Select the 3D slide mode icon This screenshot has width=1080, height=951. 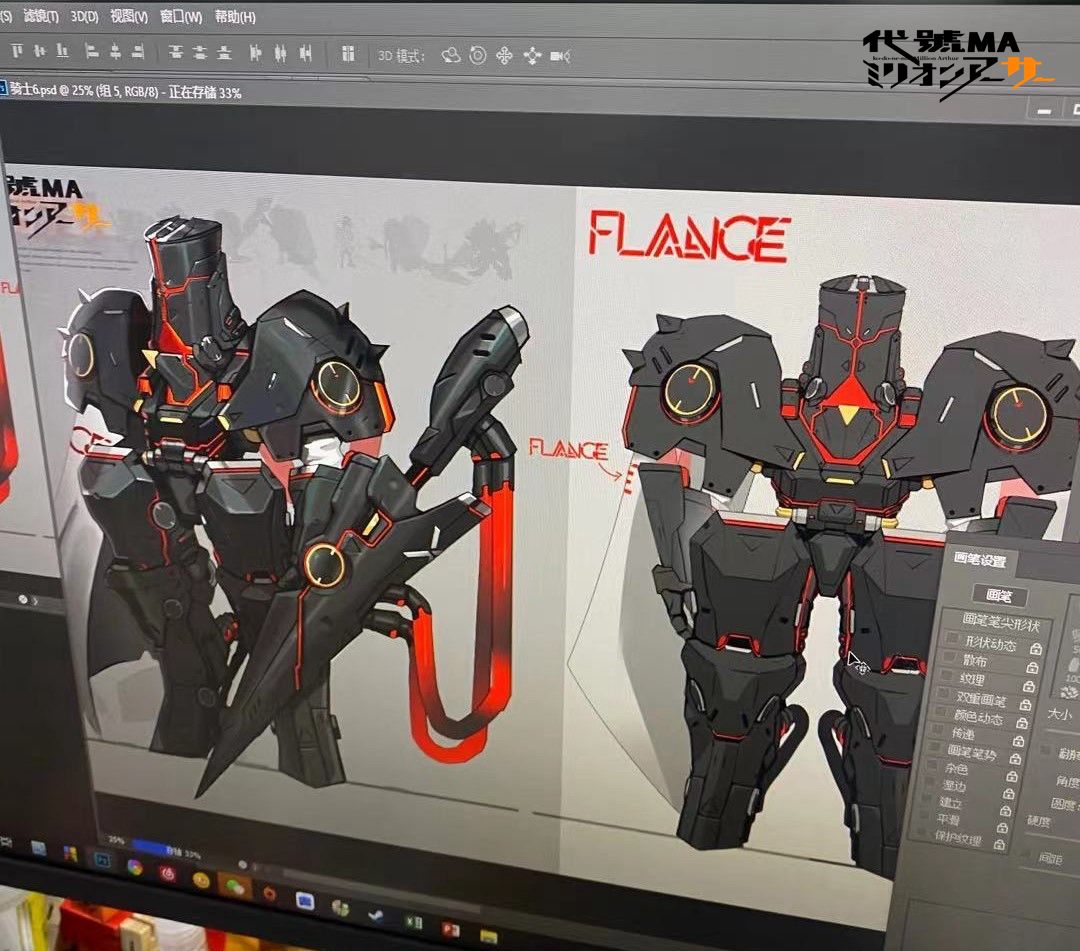point(532,56)
